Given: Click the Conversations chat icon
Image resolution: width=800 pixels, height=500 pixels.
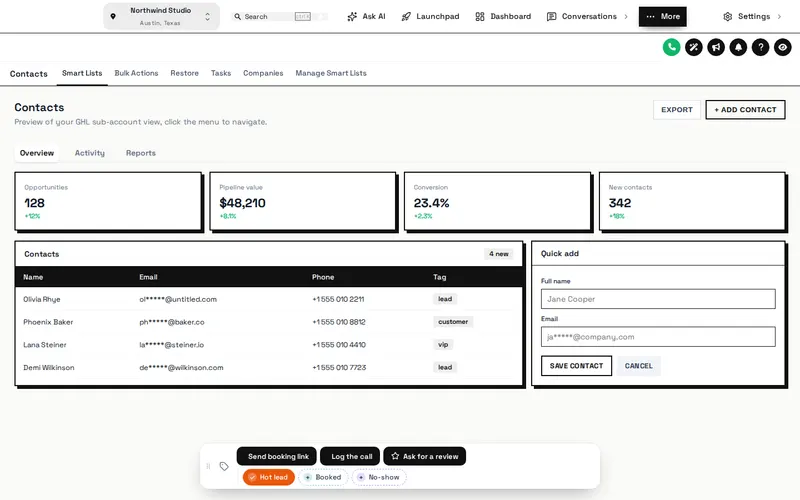Looking at the screenshot, I should pyautogui.click(x=552, y=16).
